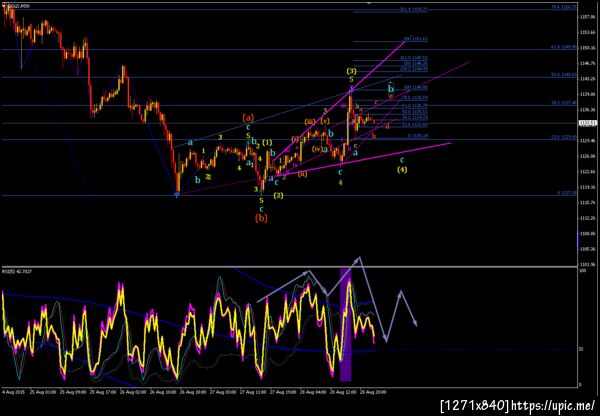Select the orange (iii) subwave label
Image resolution: width=600 pixels, height=416 pixels.
click(310, 122)
